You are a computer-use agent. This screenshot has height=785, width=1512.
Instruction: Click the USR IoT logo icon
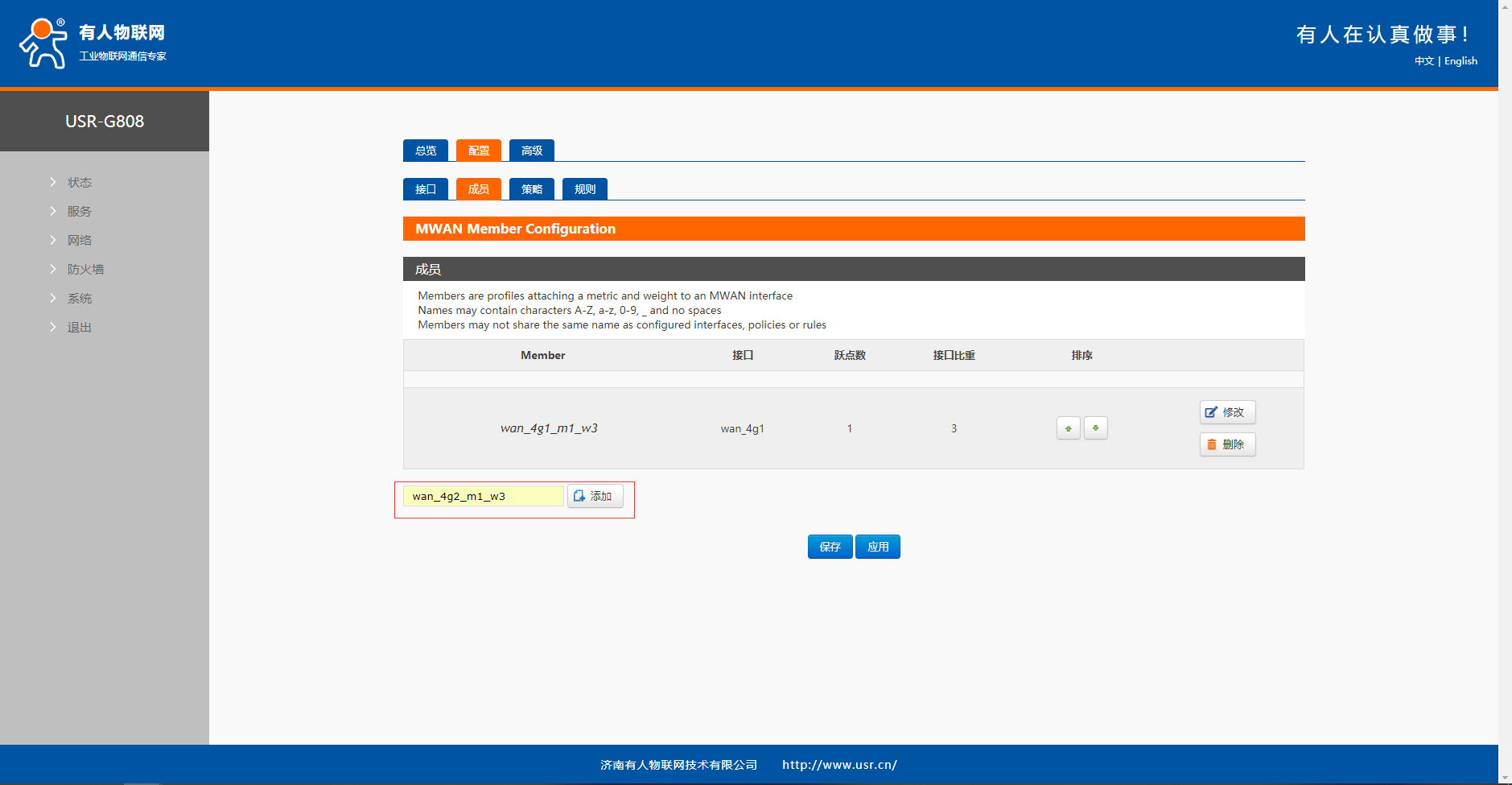[43, 43]
